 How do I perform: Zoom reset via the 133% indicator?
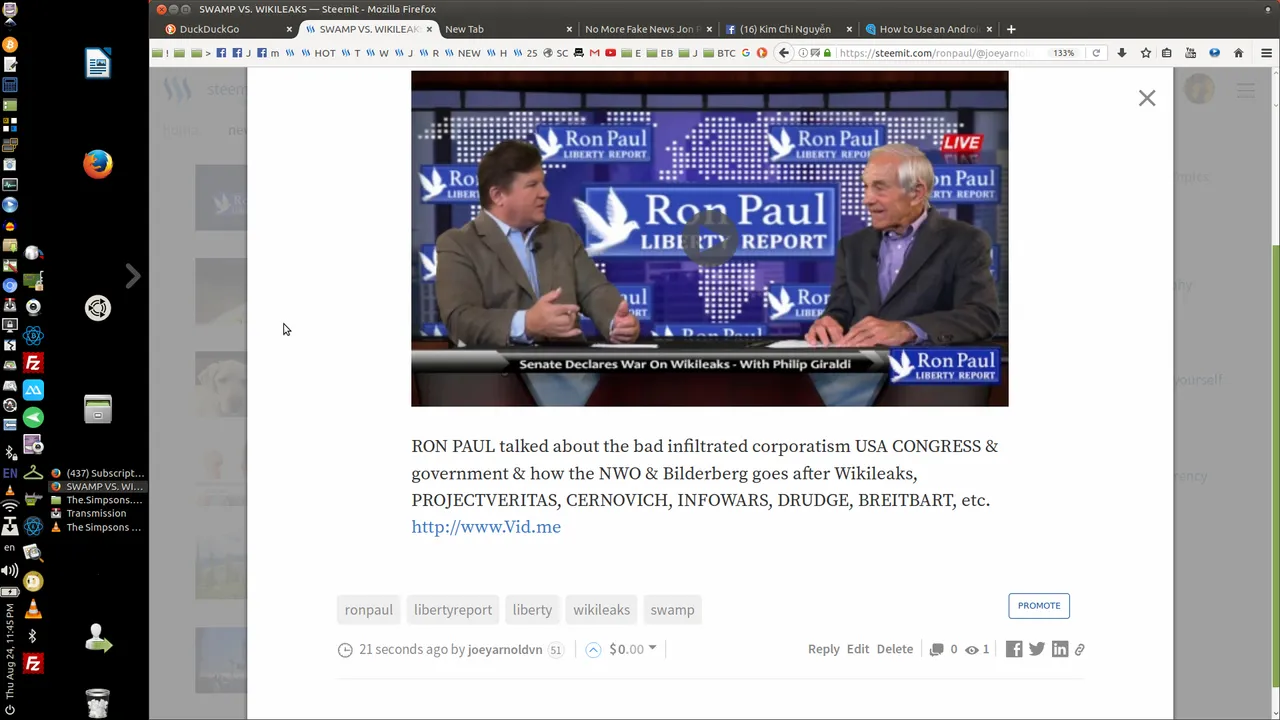[x=1063, y=53]
